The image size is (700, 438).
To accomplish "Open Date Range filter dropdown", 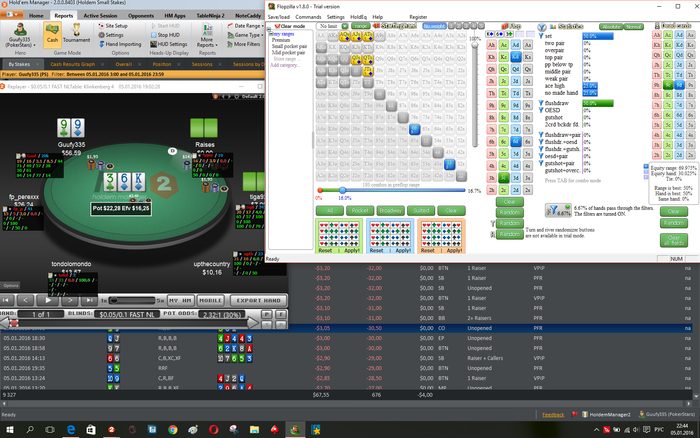I will click(x=244, y=26).
